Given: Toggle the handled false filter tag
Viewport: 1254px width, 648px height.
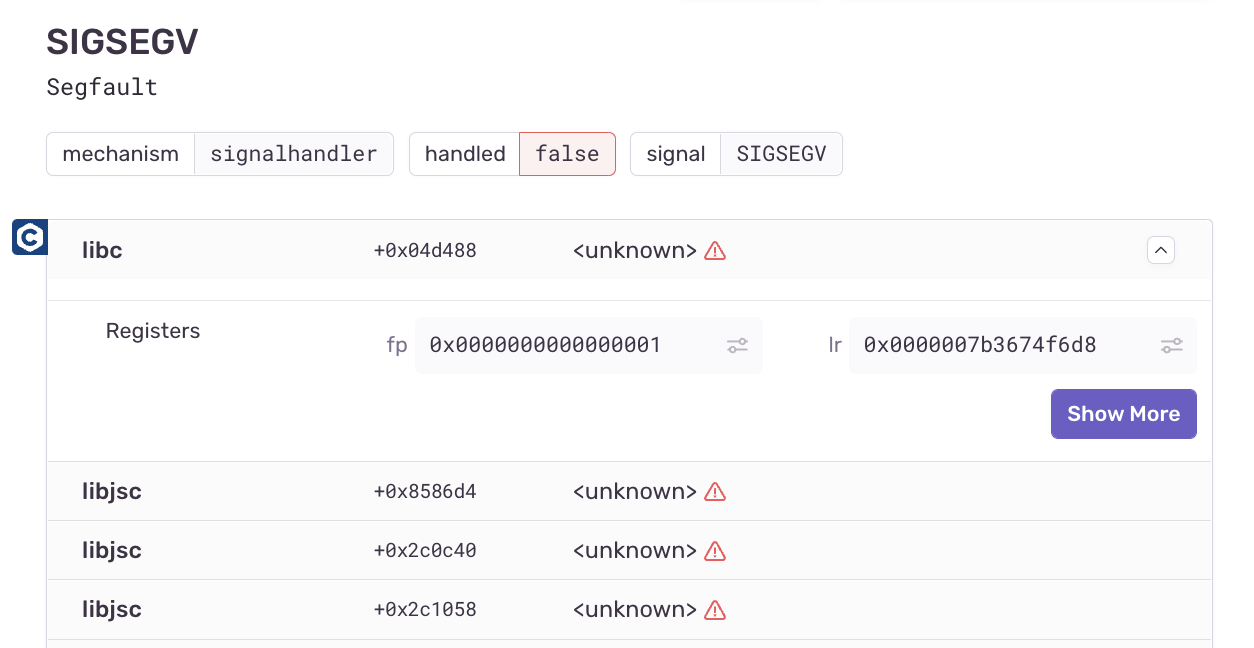Looking at the screenshot, I should point(567,153).
